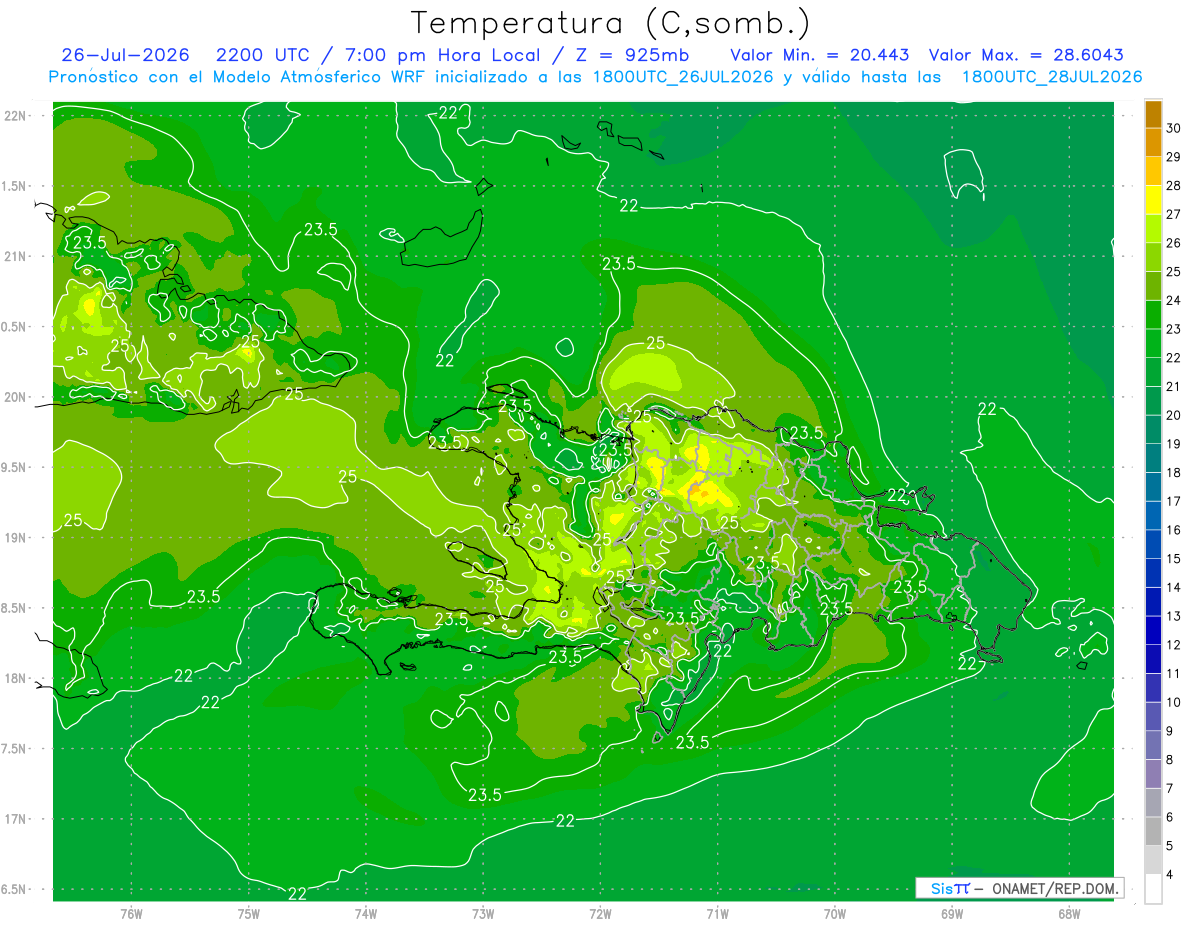This screenshot has width=1200, height=927.
Task: Click the dark orange legend swatch above 30
Action: pos(1153,113)
